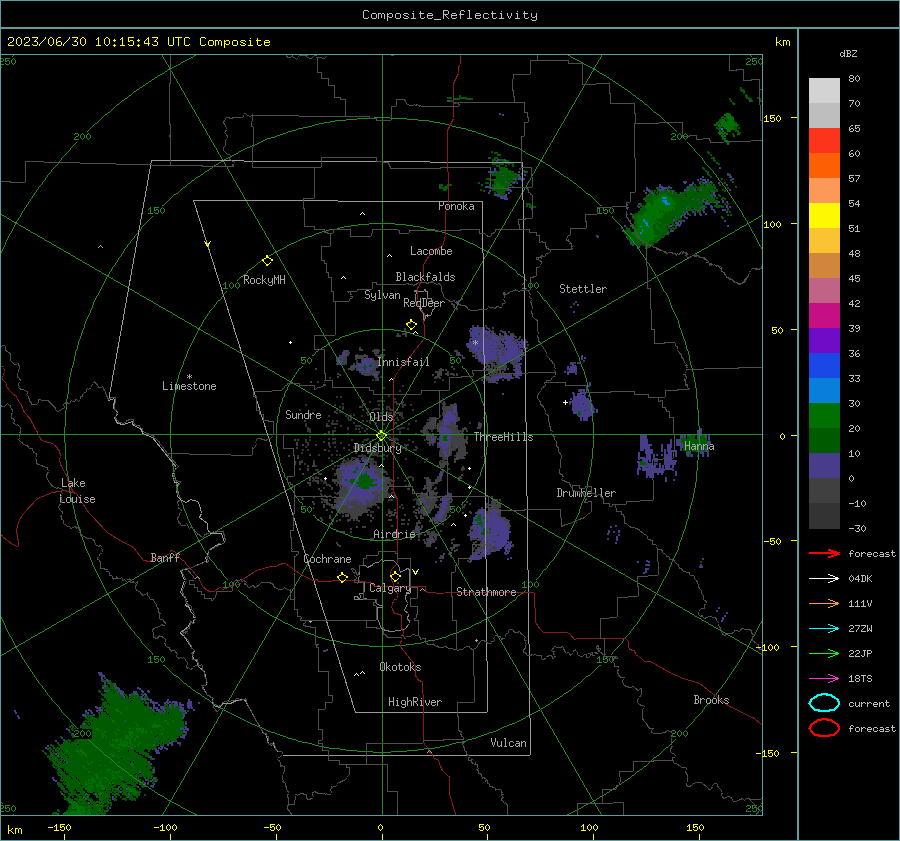Click the white 04DK arrow icon
Screen dimensions: 900x841
coord(824,578)
